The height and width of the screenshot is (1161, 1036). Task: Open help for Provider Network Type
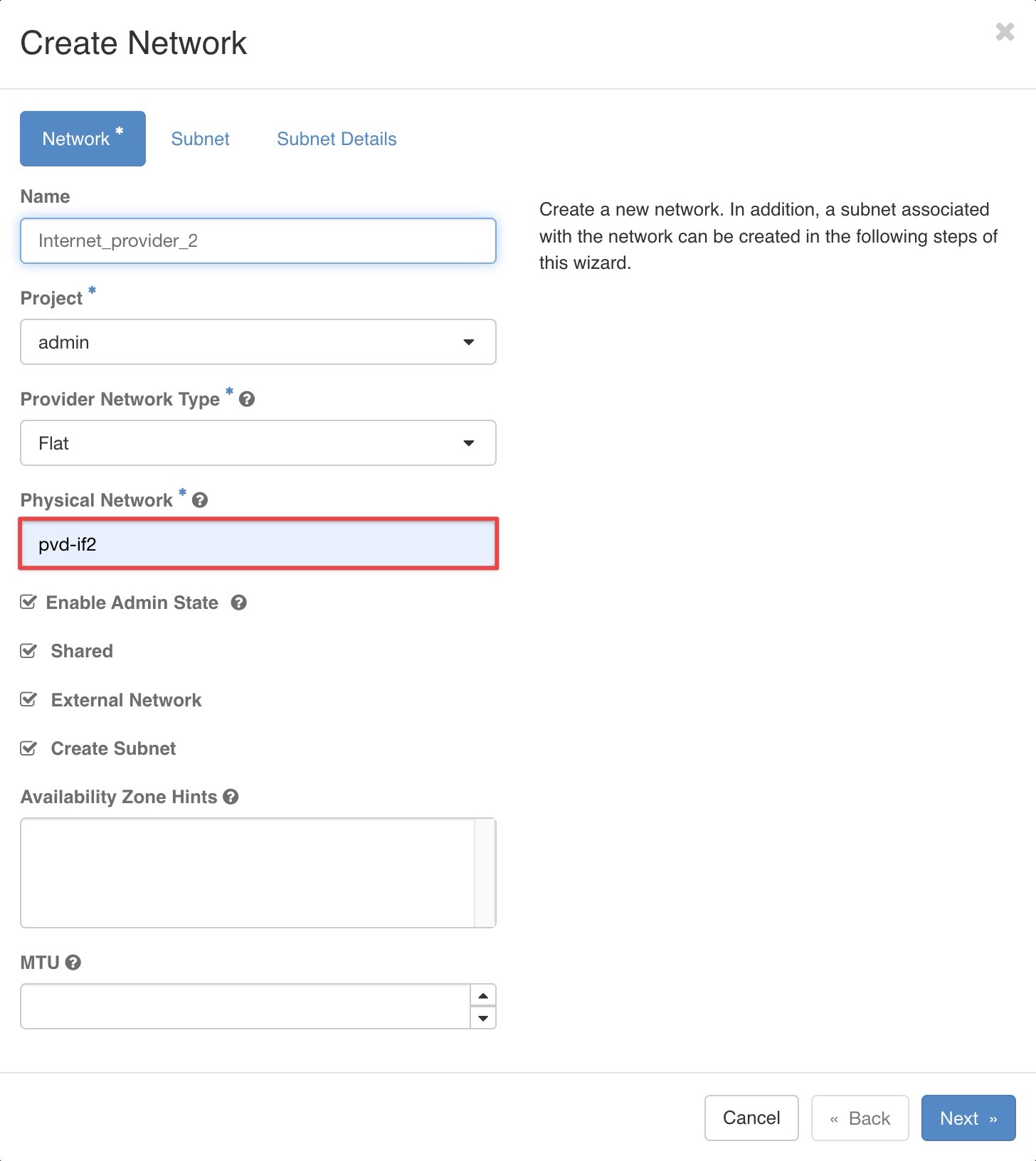click(247, 399)
